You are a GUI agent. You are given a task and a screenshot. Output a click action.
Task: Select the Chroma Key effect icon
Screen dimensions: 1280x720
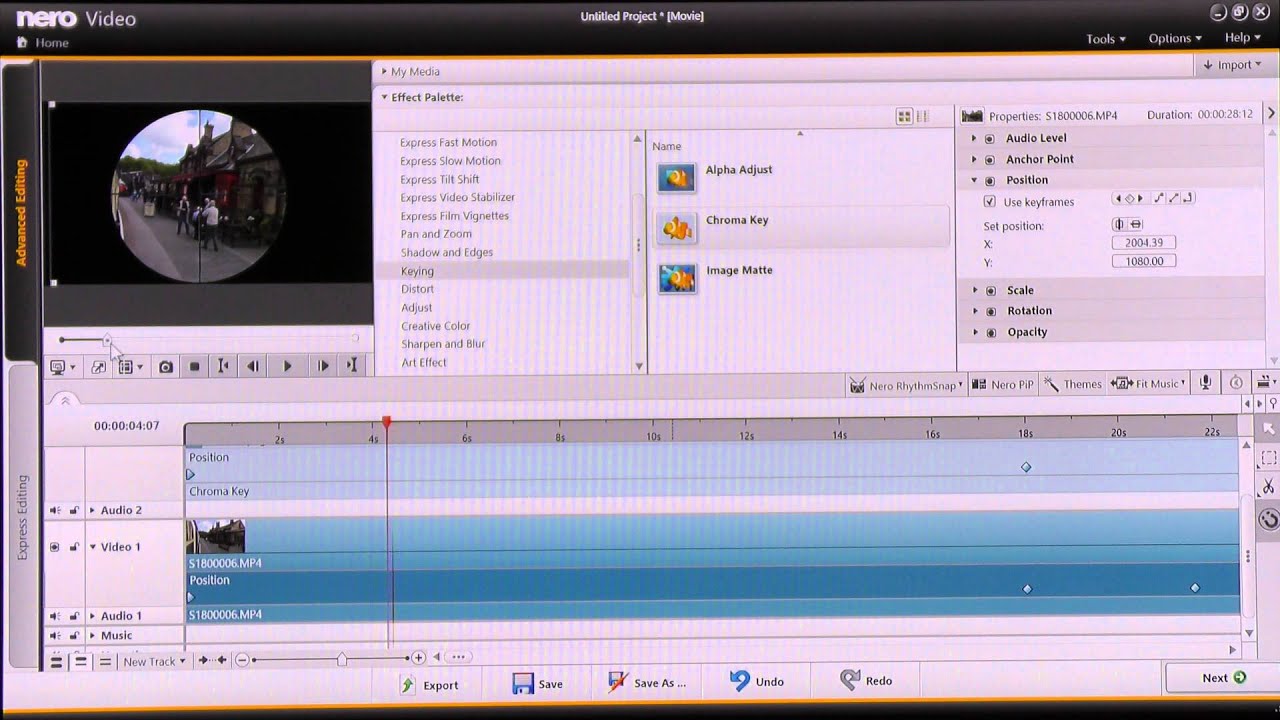coord(677,228)
